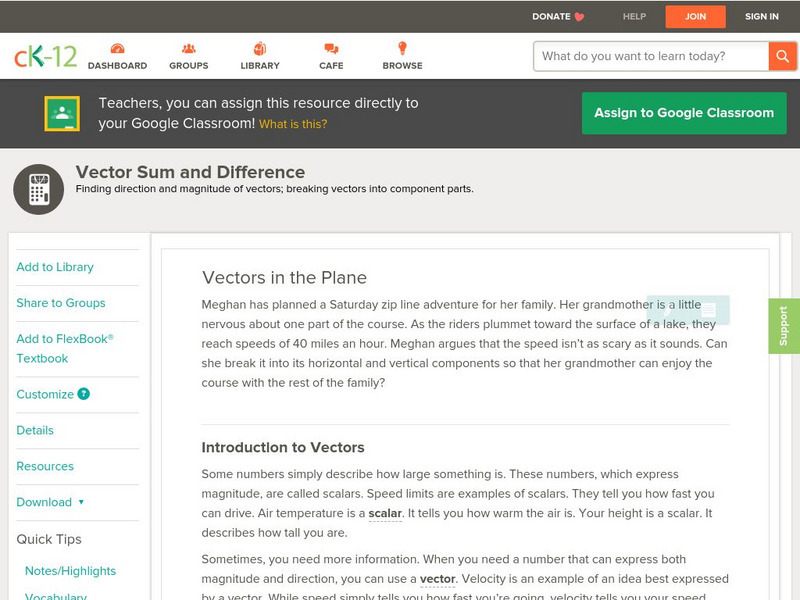Open the "What is this?" link
Viewport: 800px width, 600px height.
coord(293,124)
